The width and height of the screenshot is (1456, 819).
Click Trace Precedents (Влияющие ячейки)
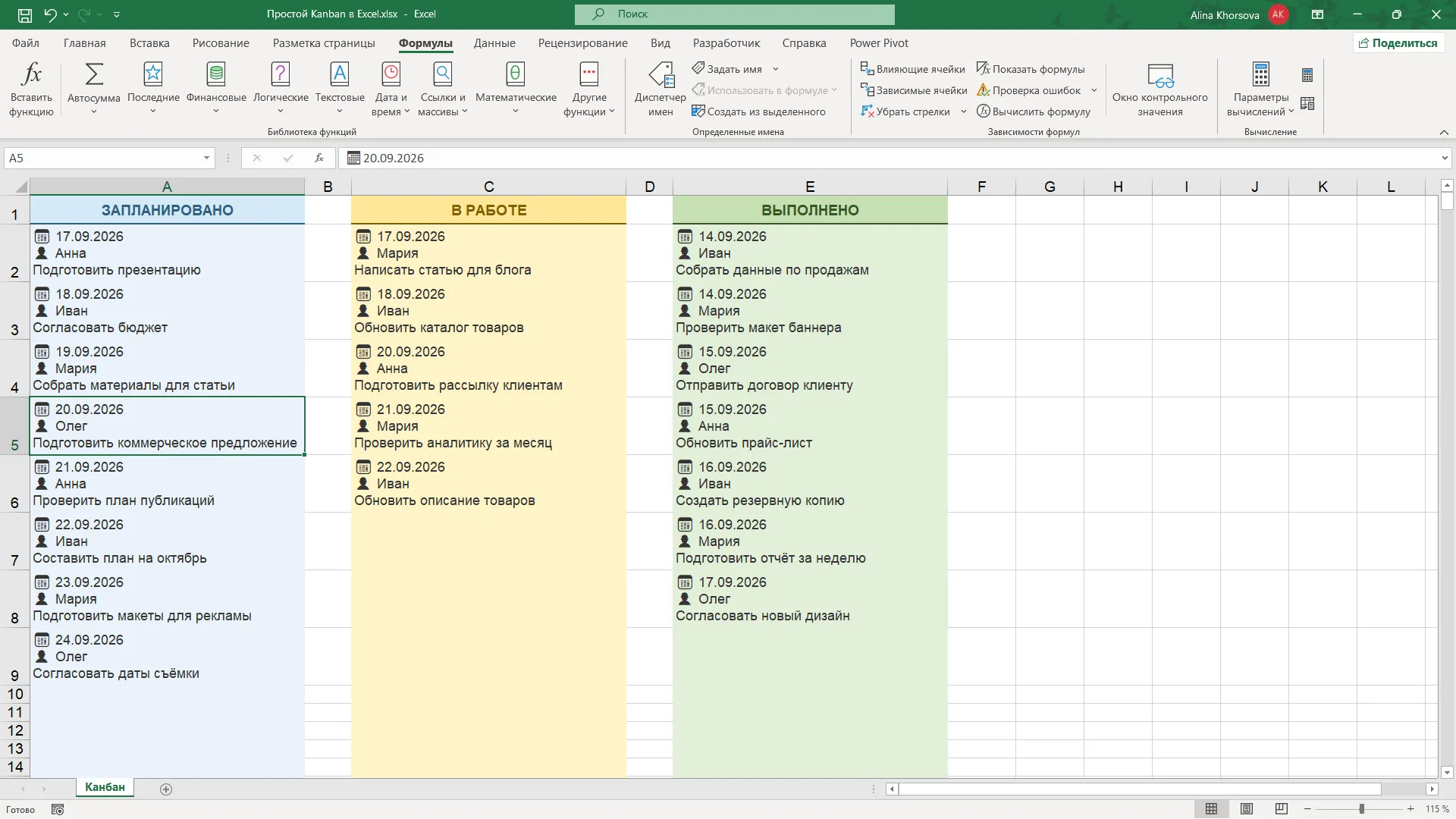click(x=913, y=69)
